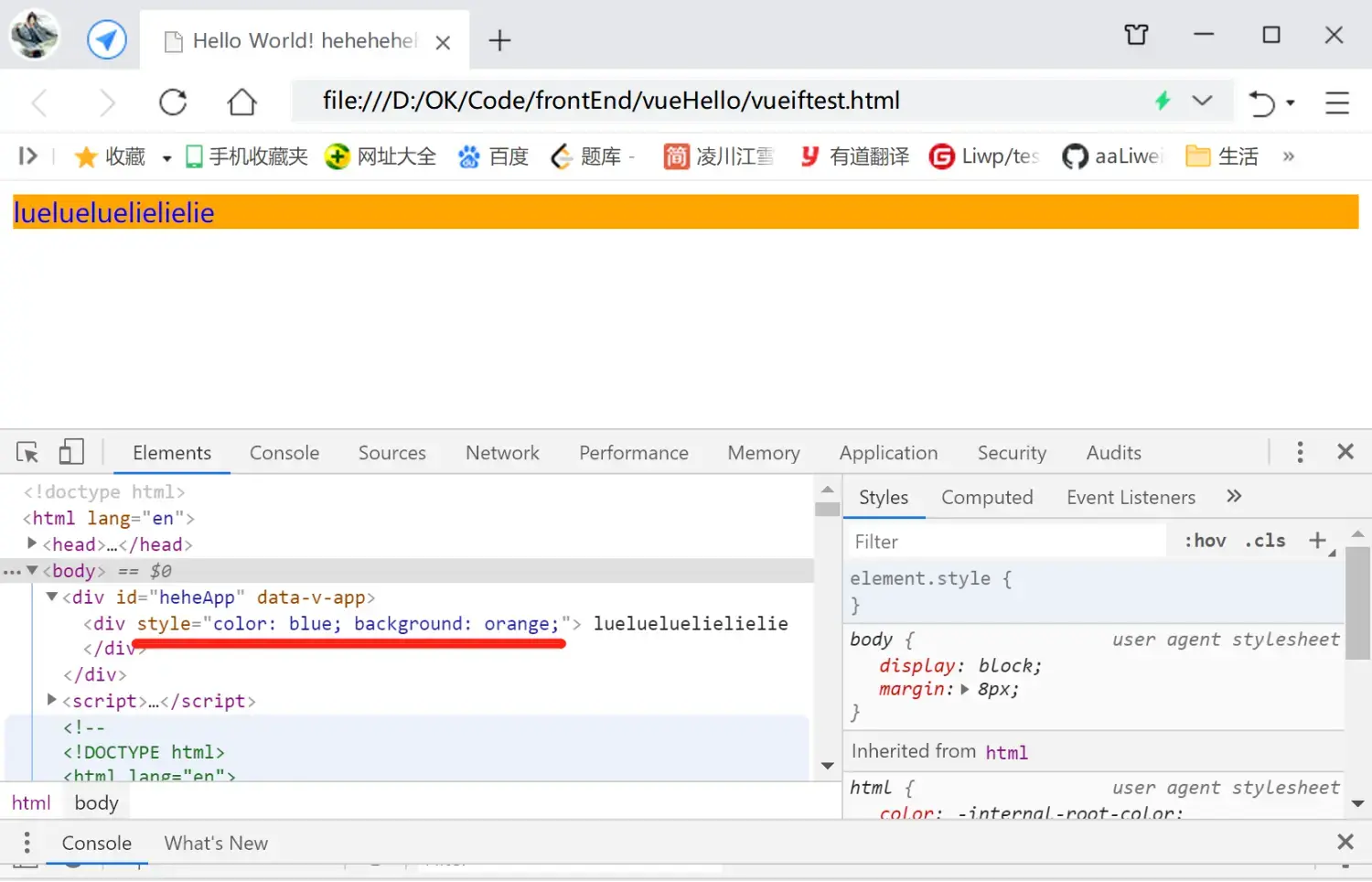
Task: Click the 收藏 star bookmark button
Action: (x=110, y=156)
